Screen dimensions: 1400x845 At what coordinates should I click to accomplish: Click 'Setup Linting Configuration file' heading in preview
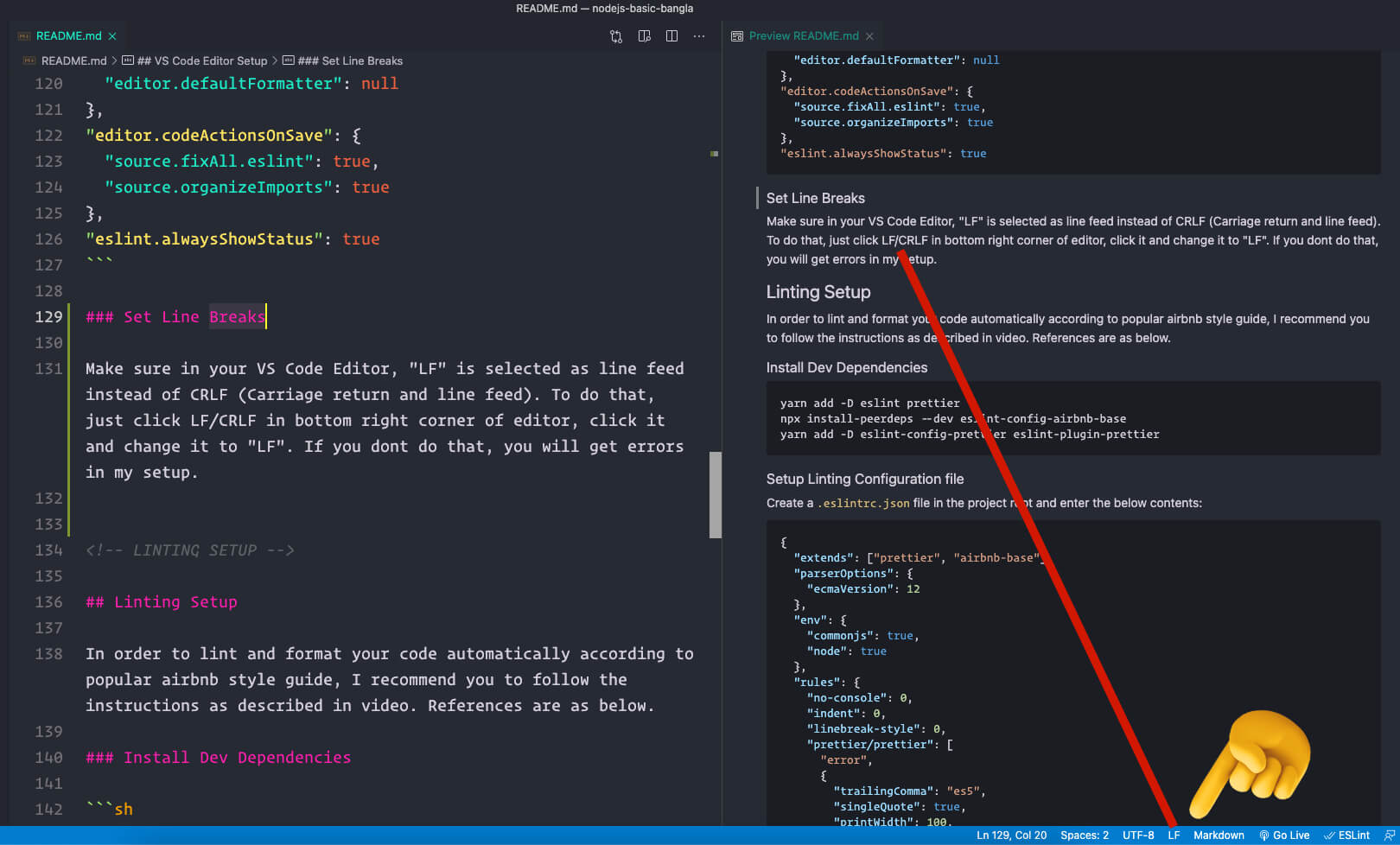[865, 479]
